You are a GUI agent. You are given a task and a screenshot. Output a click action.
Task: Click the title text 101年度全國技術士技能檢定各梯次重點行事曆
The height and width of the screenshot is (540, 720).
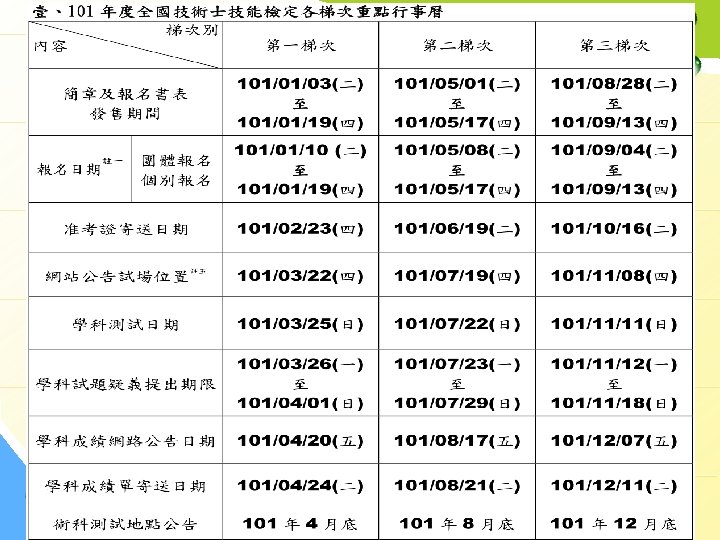pos(255,11)
